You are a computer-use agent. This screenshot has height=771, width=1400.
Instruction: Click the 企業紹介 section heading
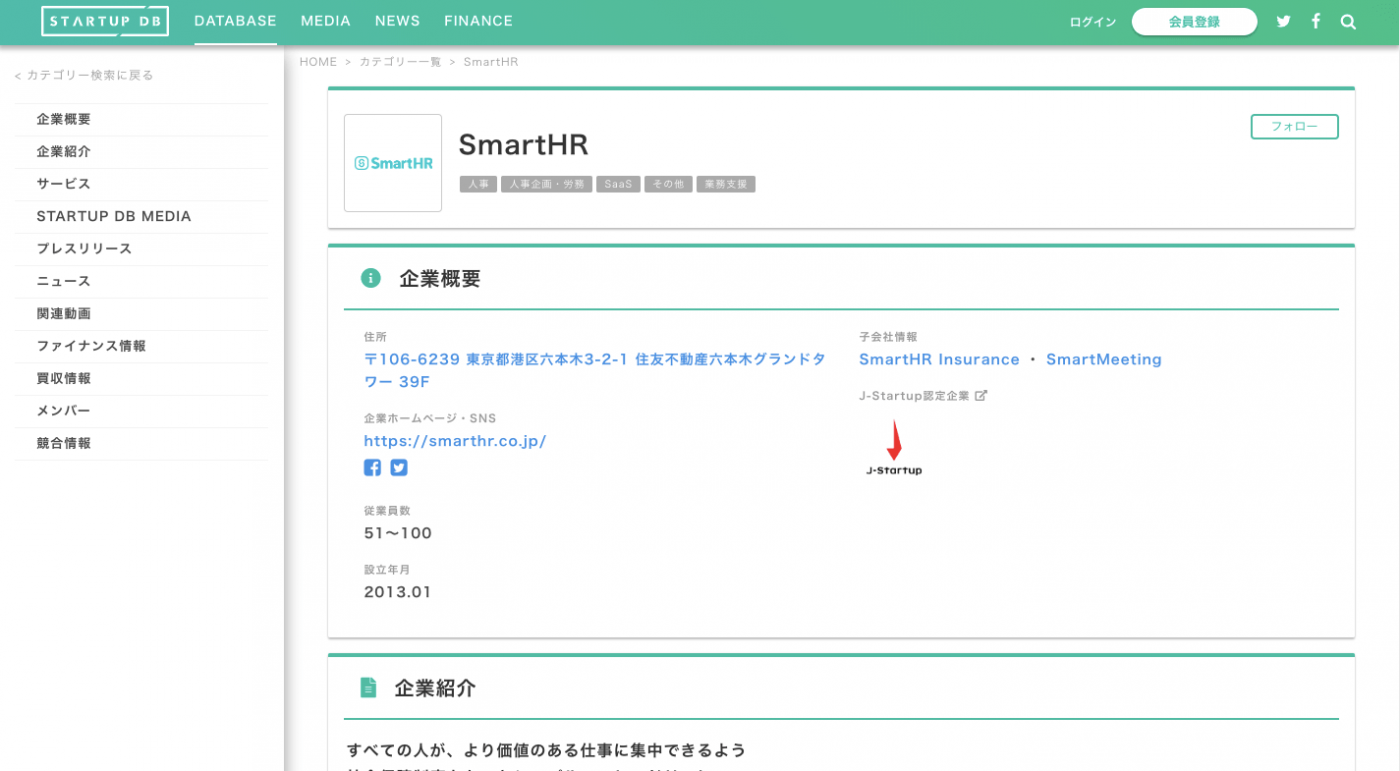coord(435,688)
